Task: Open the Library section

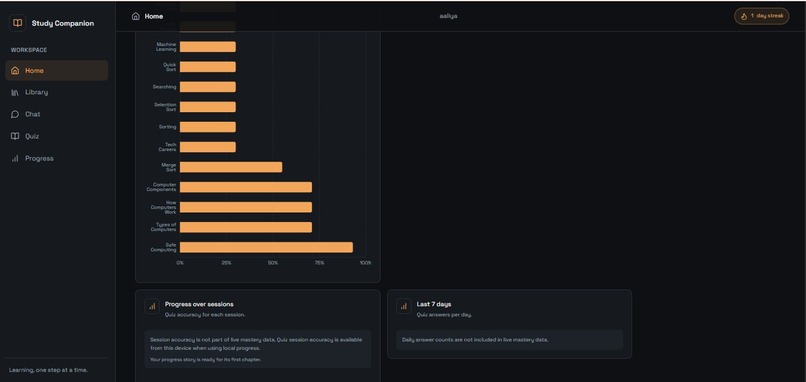Action: tap(57, 93)
